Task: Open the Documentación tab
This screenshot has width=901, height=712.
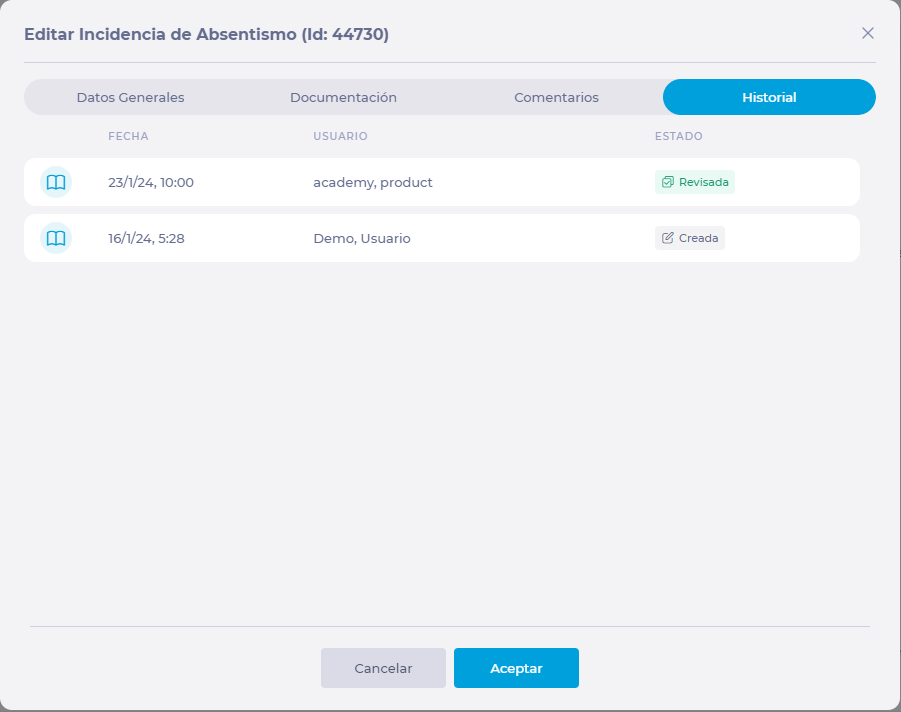Action: (x=343, y=98)
